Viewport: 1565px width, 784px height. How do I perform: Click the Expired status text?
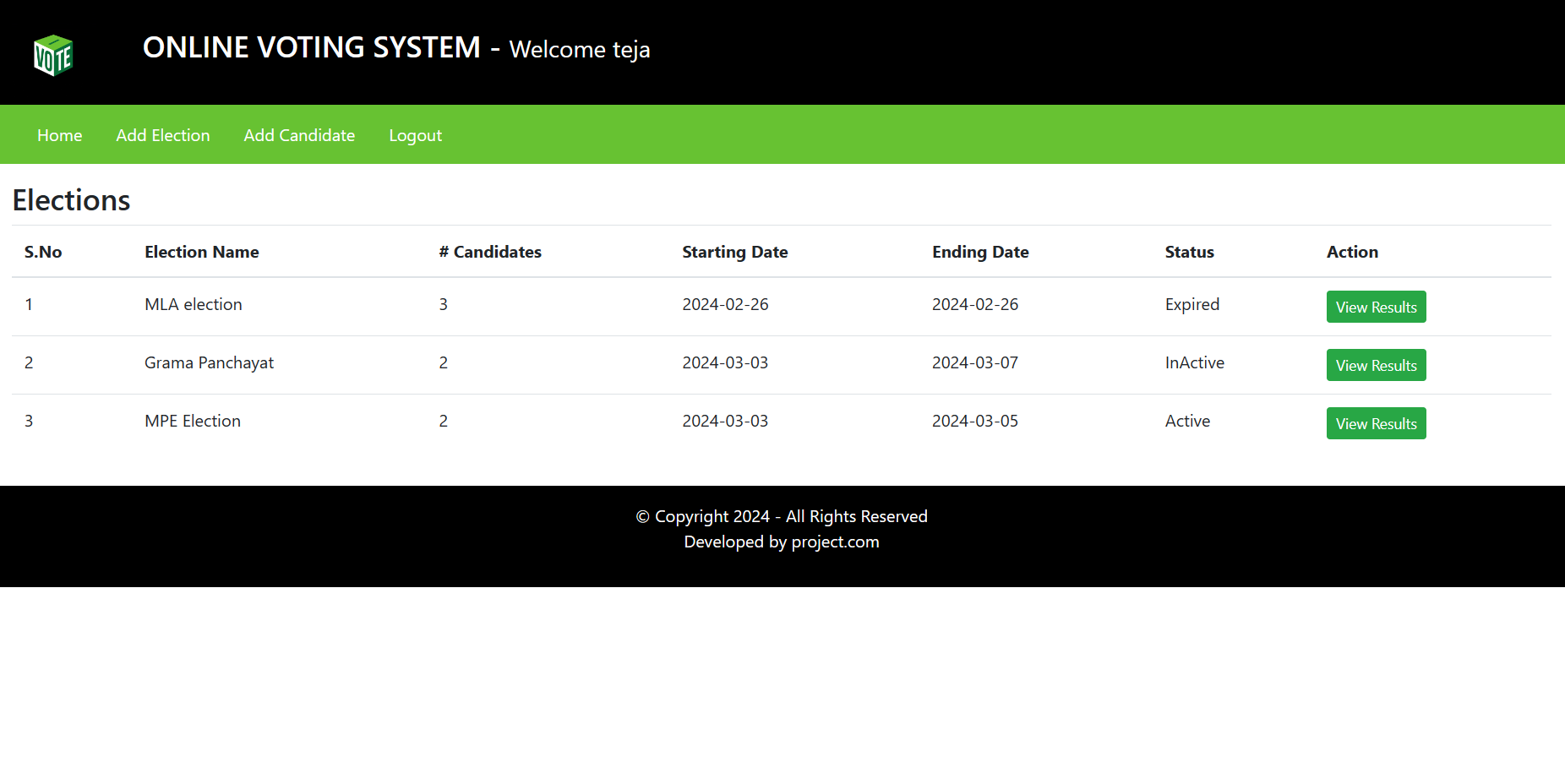(1191, 304)
